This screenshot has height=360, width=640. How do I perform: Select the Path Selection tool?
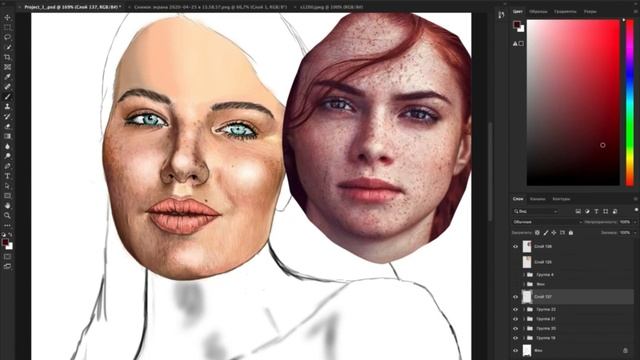coord(7,186)
